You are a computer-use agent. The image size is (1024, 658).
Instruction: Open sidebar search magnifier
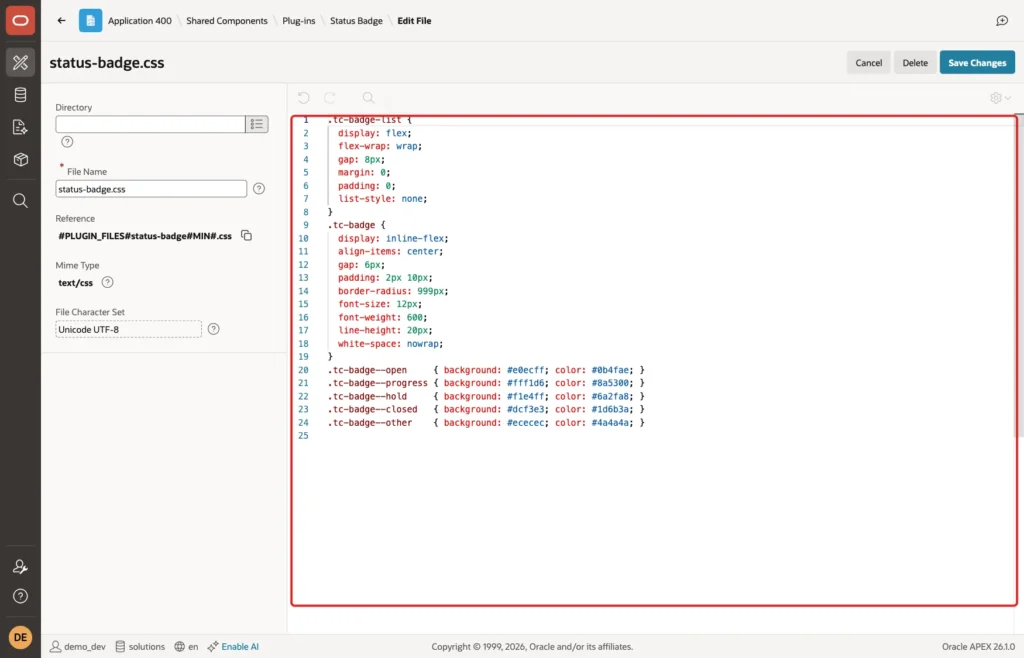pos(20,200)
